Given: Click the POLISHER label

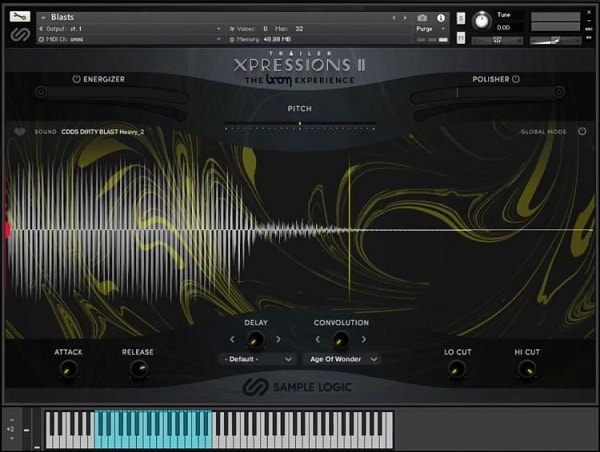Looking at the screenshot, I should point(491,79).
